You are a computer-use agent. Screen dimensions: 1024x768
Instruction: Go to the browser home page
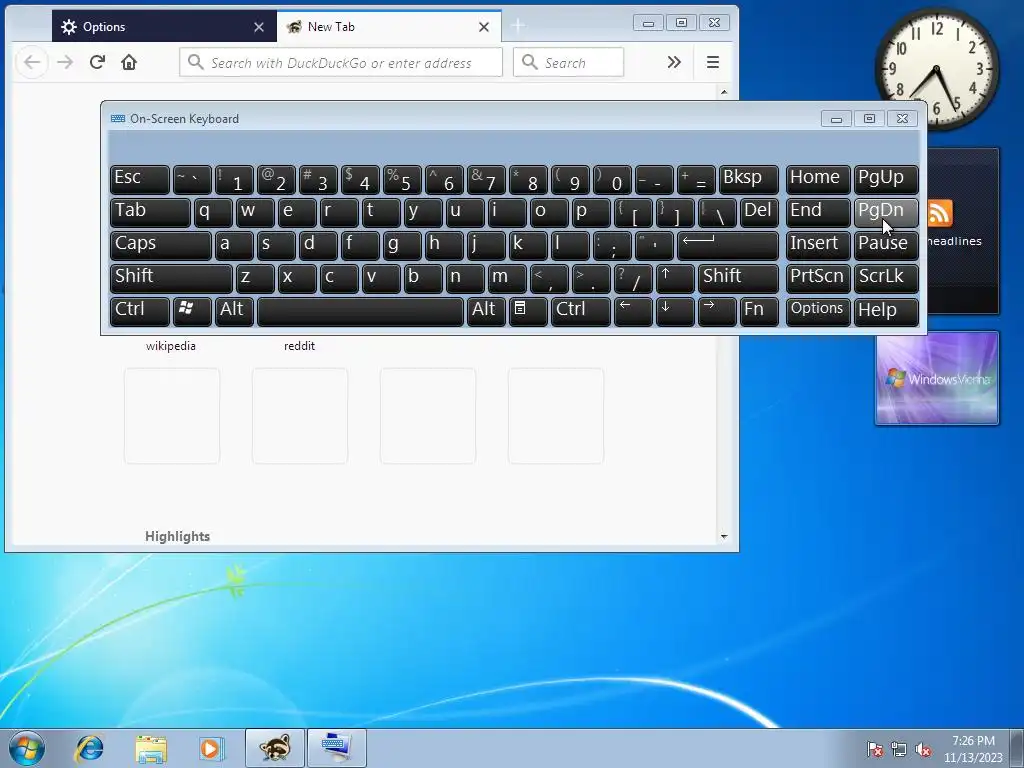tap(129, 62)
